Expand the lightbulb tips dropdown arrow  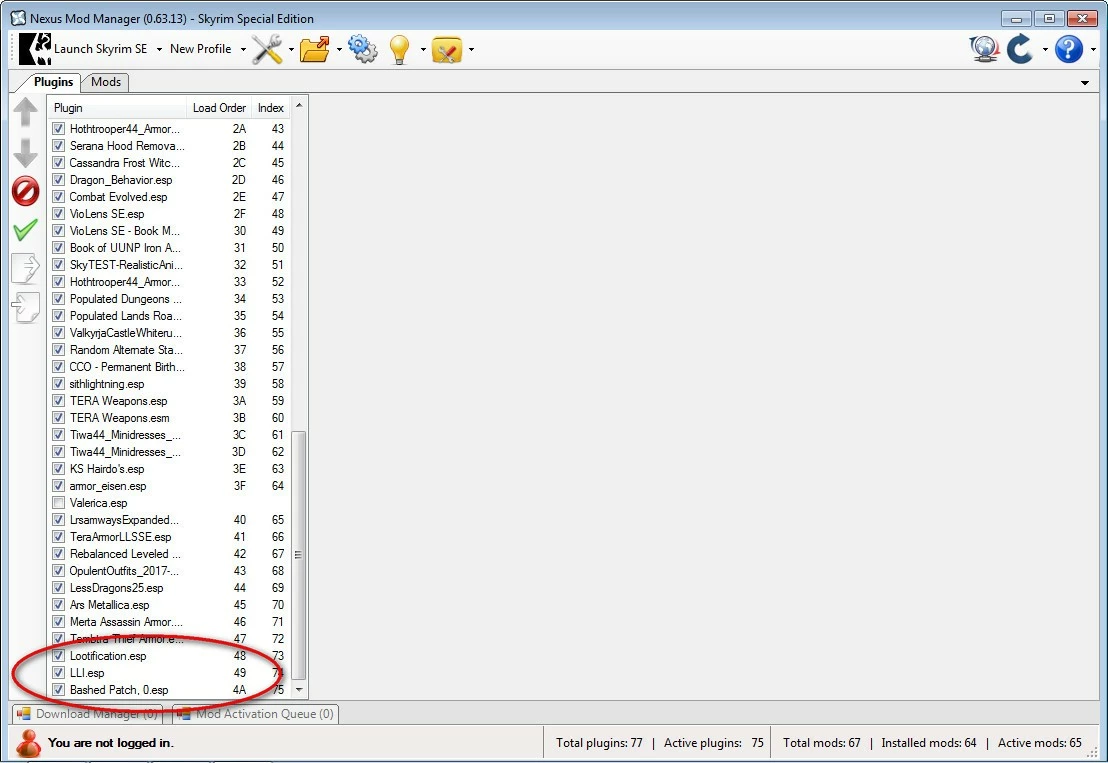pos(423,49)
